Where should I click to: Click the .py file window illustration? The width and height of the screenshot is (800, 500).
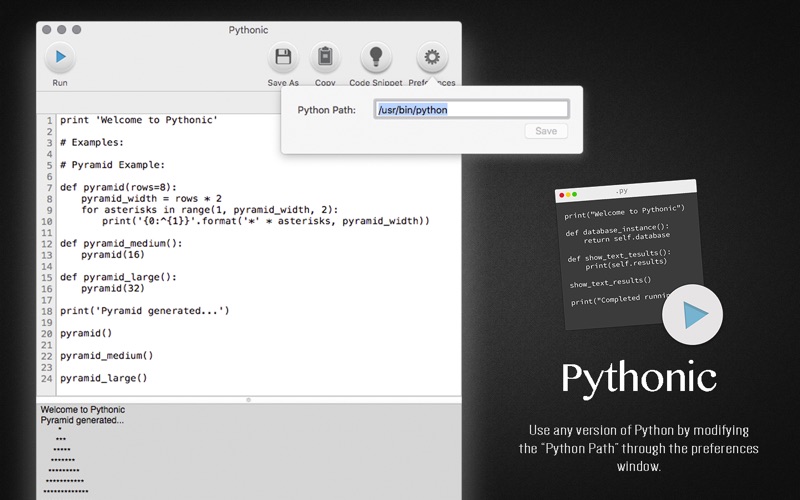point(629,254)
